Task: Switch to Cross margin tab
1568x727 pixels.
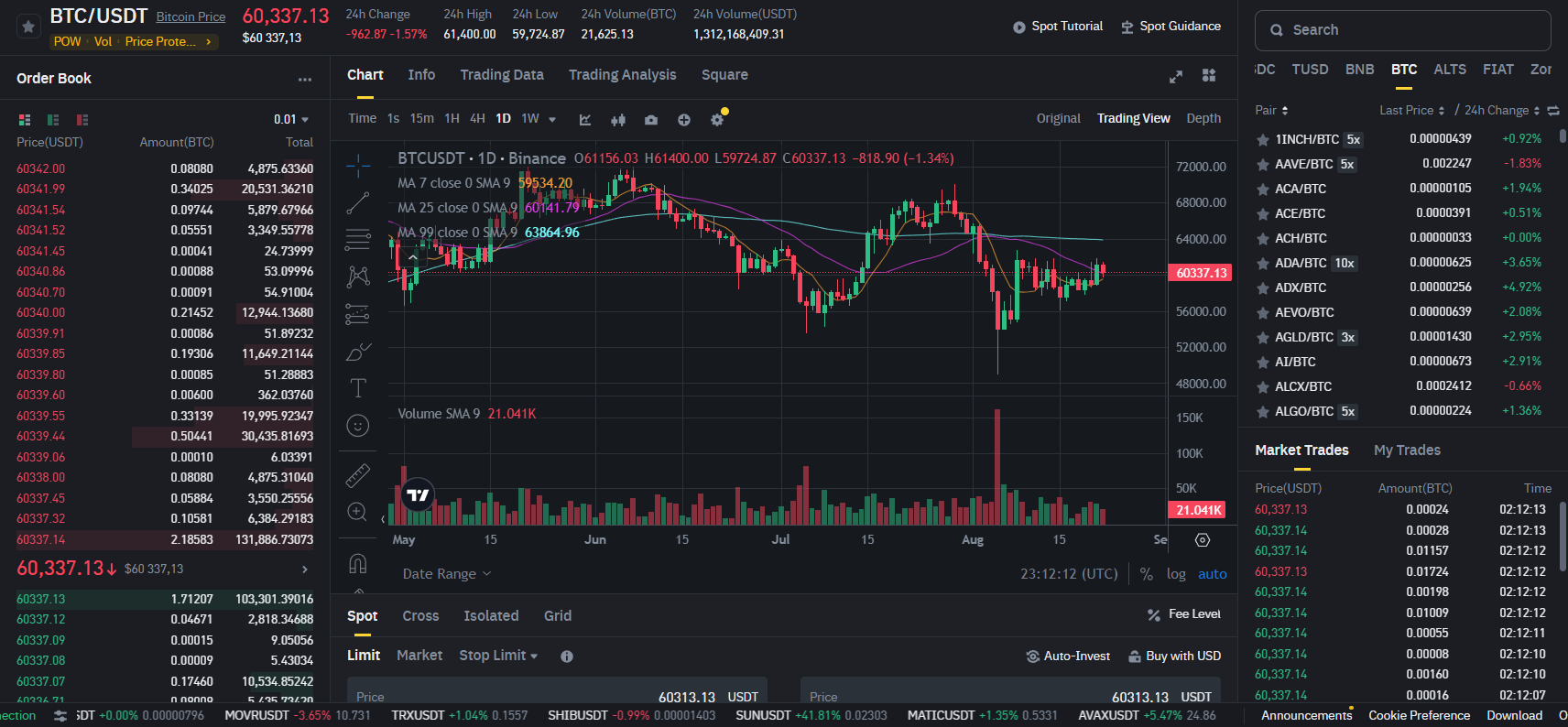Action: (420, 616)
